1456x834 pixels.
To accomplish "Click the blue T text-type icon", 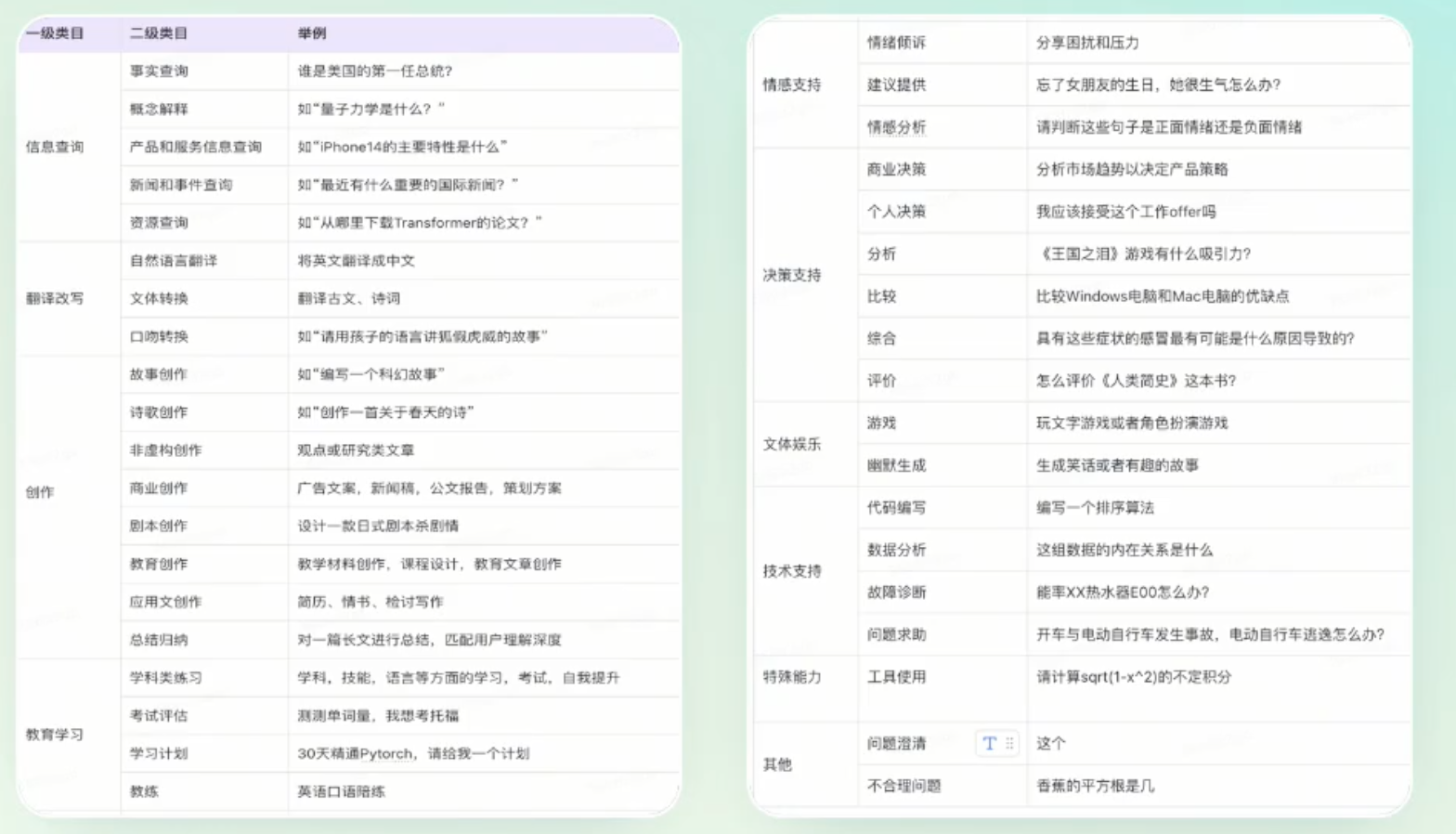I will pyautogui.click(x=989, y=743).
